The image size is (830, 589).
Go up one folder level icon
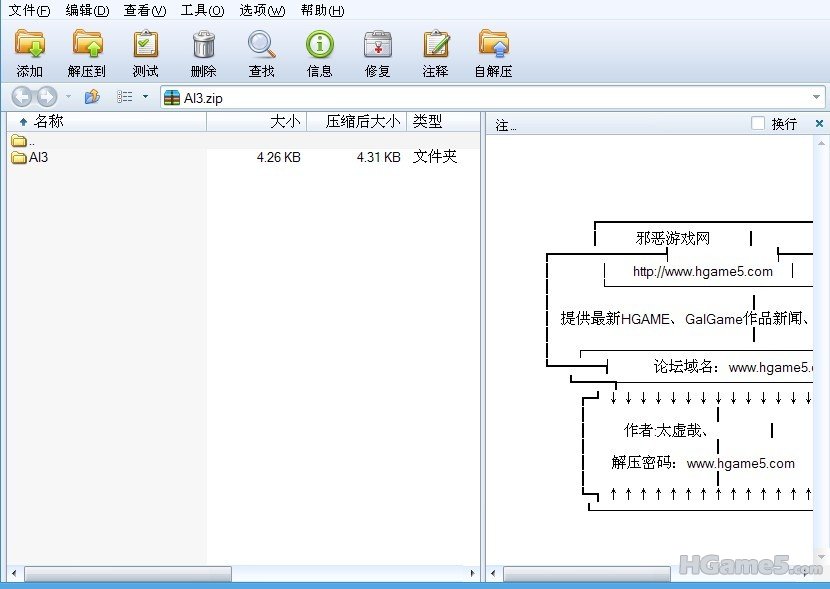click(92, 97)
